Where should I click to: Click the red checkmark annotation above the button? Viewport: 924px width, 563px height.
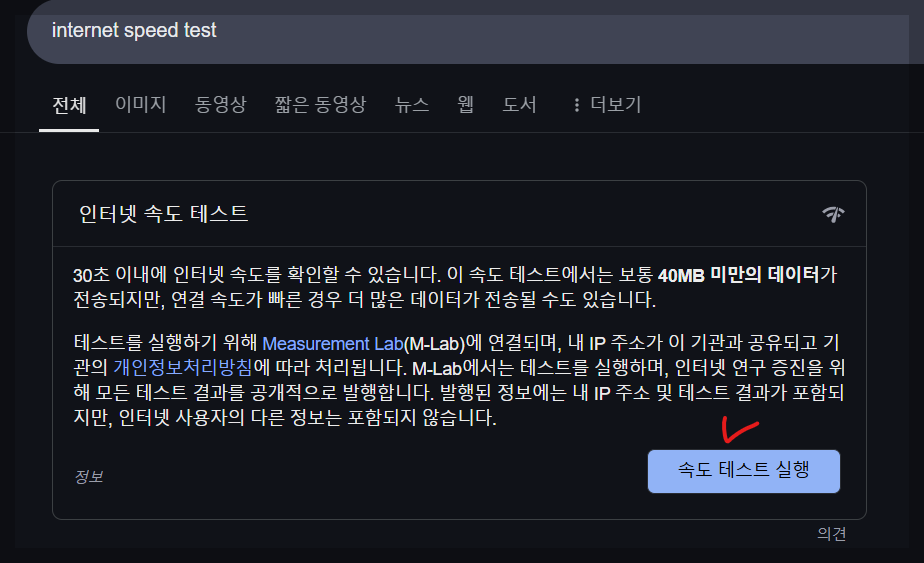click(x=740, y=430)
